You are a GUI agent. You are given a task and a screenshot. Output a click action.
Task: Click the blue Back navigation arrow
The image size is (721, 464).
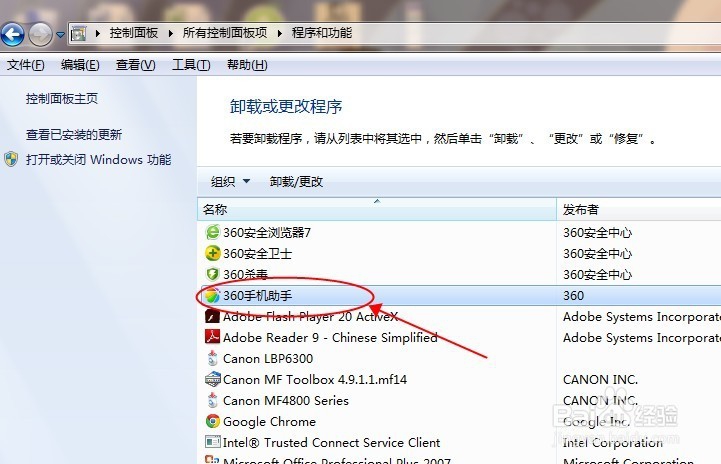pos(12,34)
